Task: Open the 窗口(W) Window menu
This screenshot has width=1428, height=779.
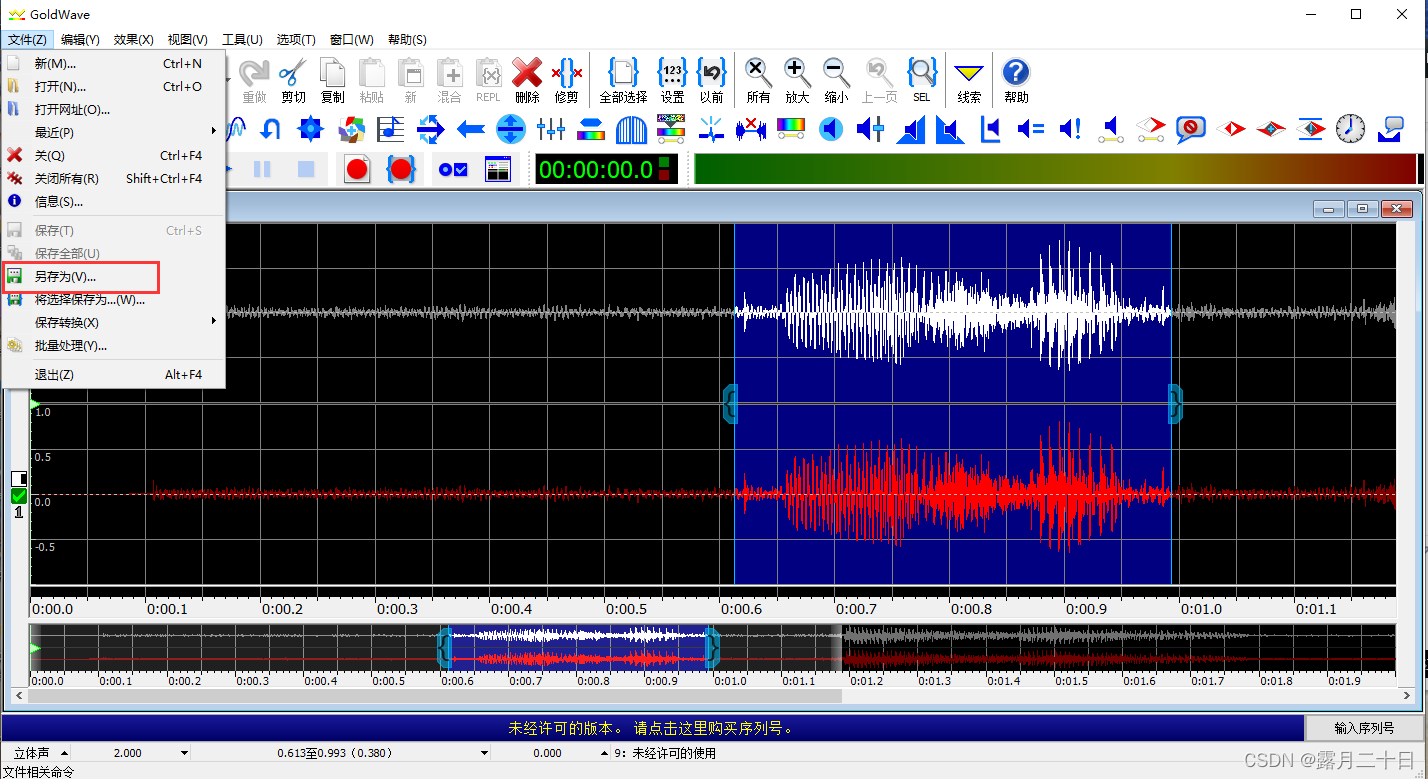Action: tap(351, 39)
